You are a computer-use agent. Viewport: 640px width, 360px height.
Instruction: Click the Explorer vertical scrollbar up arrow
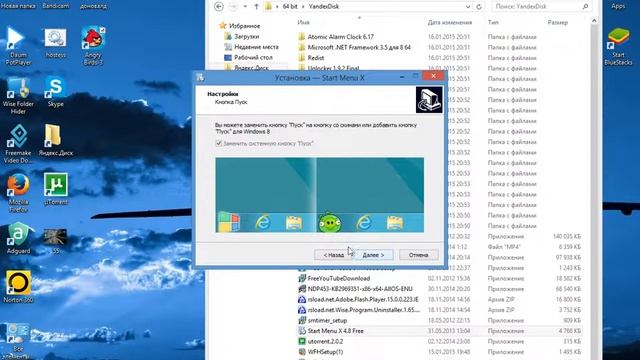point(594,21)
